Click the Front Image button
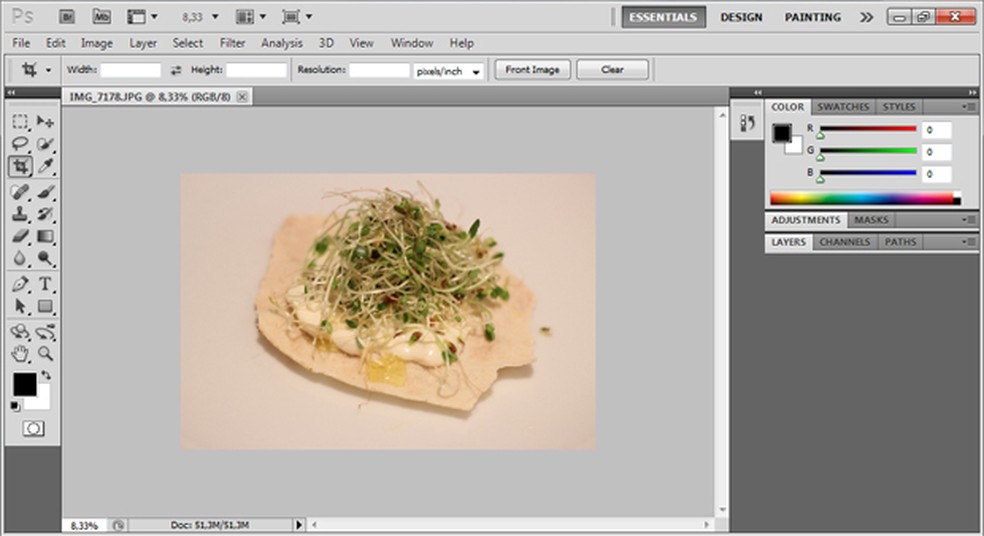Viewport: 984px width, 536px height. point(532,70)
